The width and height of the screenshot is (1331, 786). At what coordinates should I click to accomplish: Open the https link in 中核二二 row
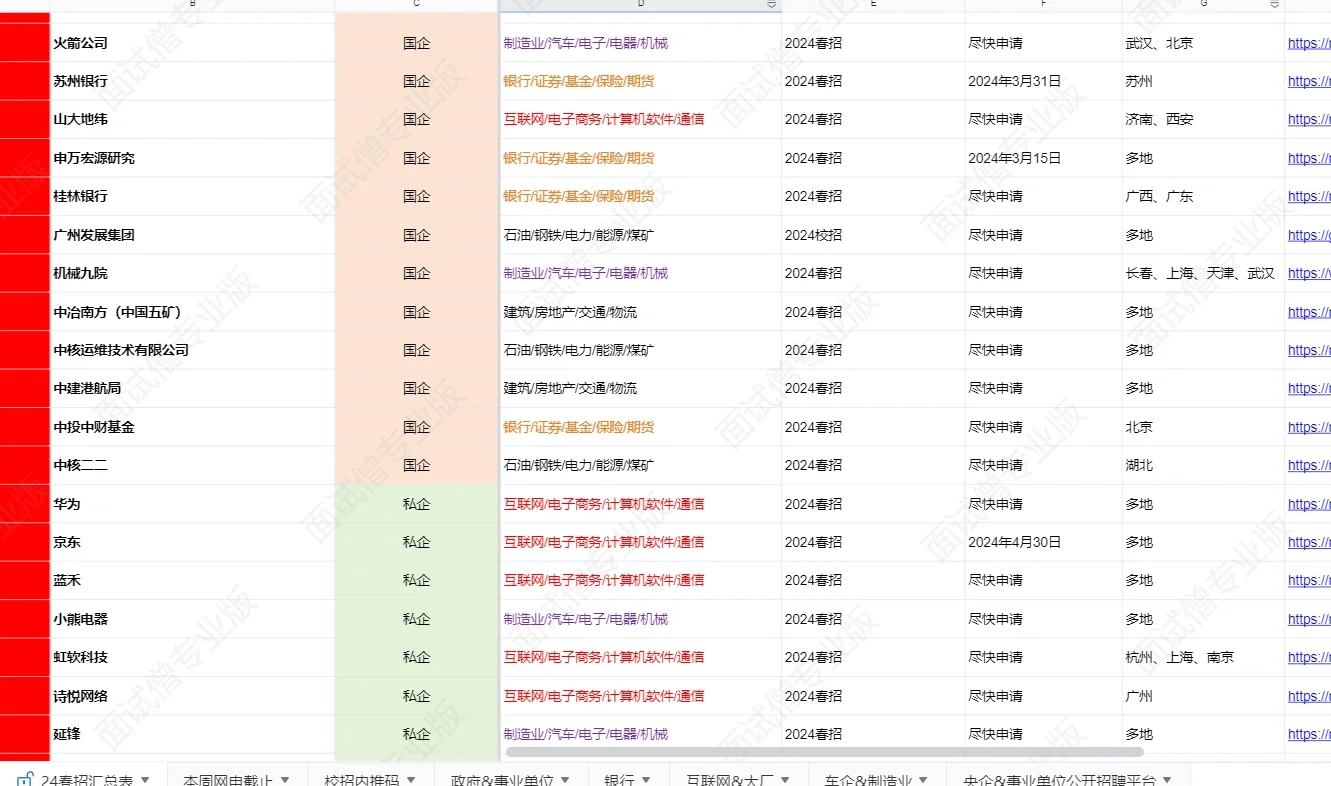coord(1309,465)
